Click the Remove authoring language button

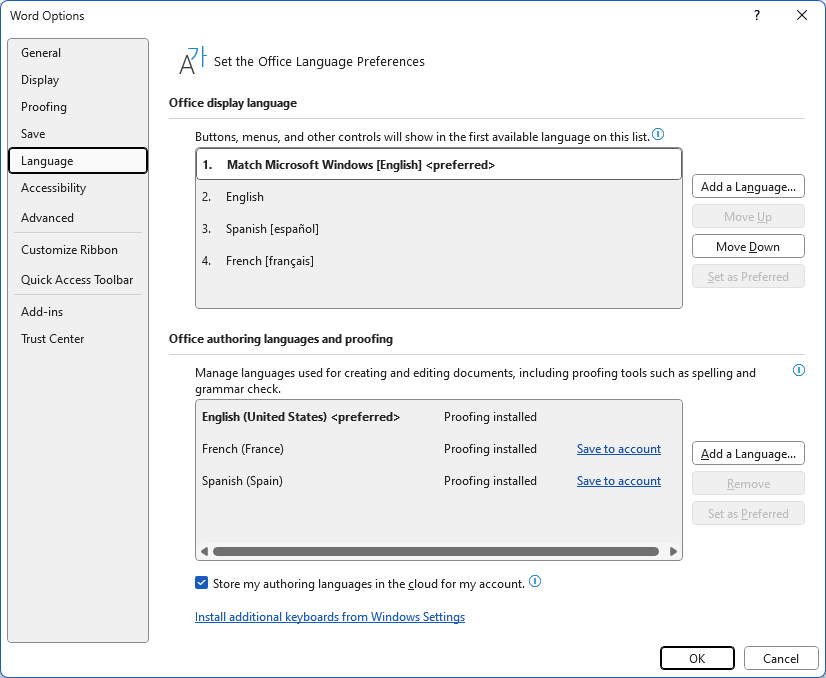(748, 484)
